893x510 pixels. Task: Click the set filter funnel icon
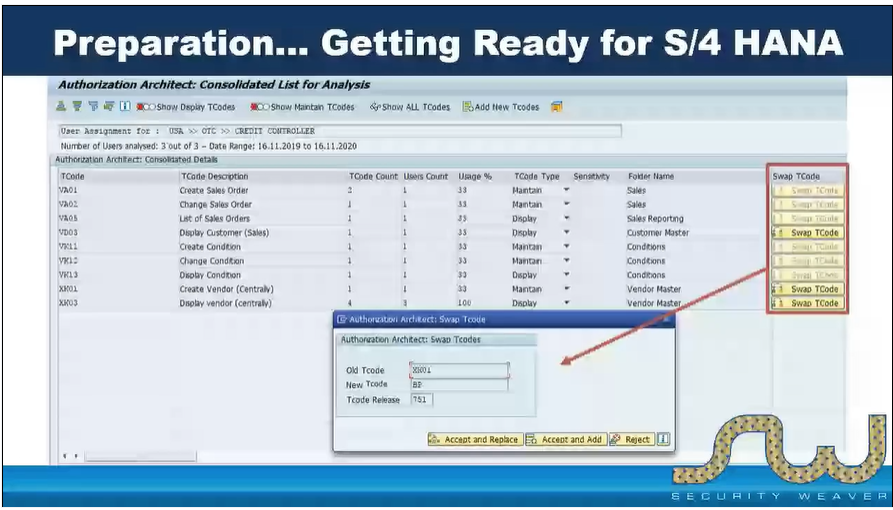click(93, 107)
